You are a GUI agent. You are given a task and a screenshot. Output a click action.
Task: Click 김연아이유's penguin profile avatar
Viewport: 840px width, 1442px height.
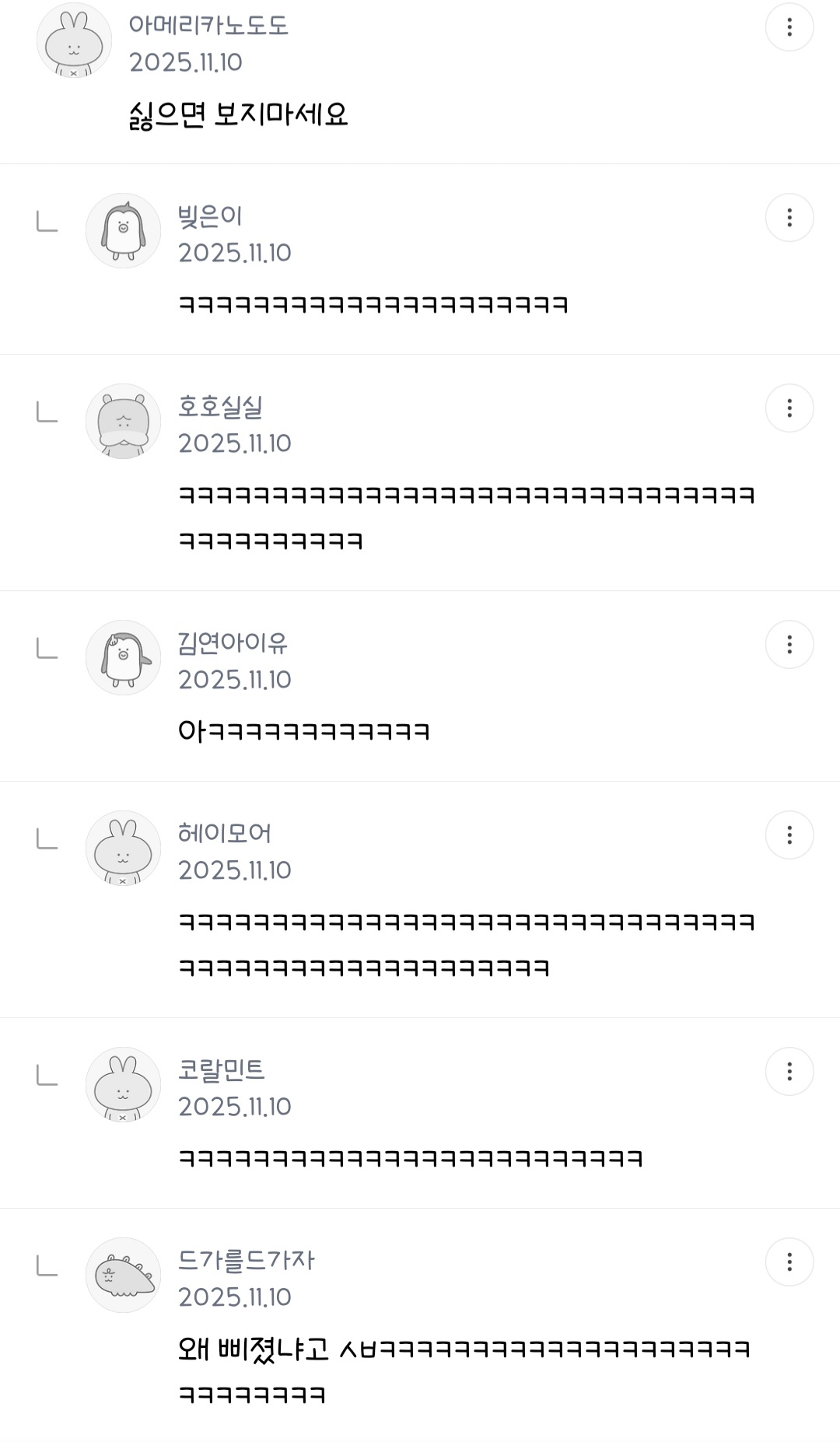click(x=123, y=658)
